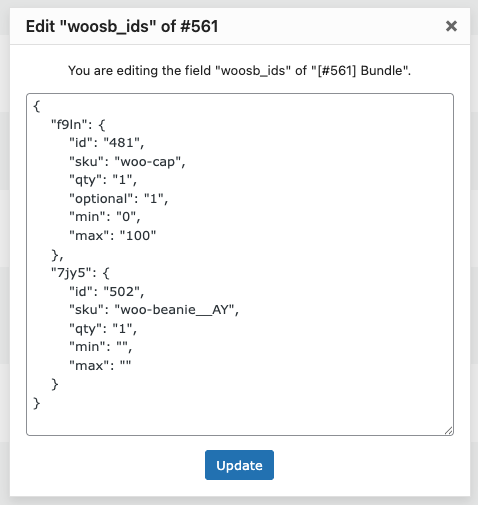The height and width of the screenshot is (505, 478).
Task: Click the "woo-beanie__AY" sku value
Action: pyautogui.click(x=175, y=310)
